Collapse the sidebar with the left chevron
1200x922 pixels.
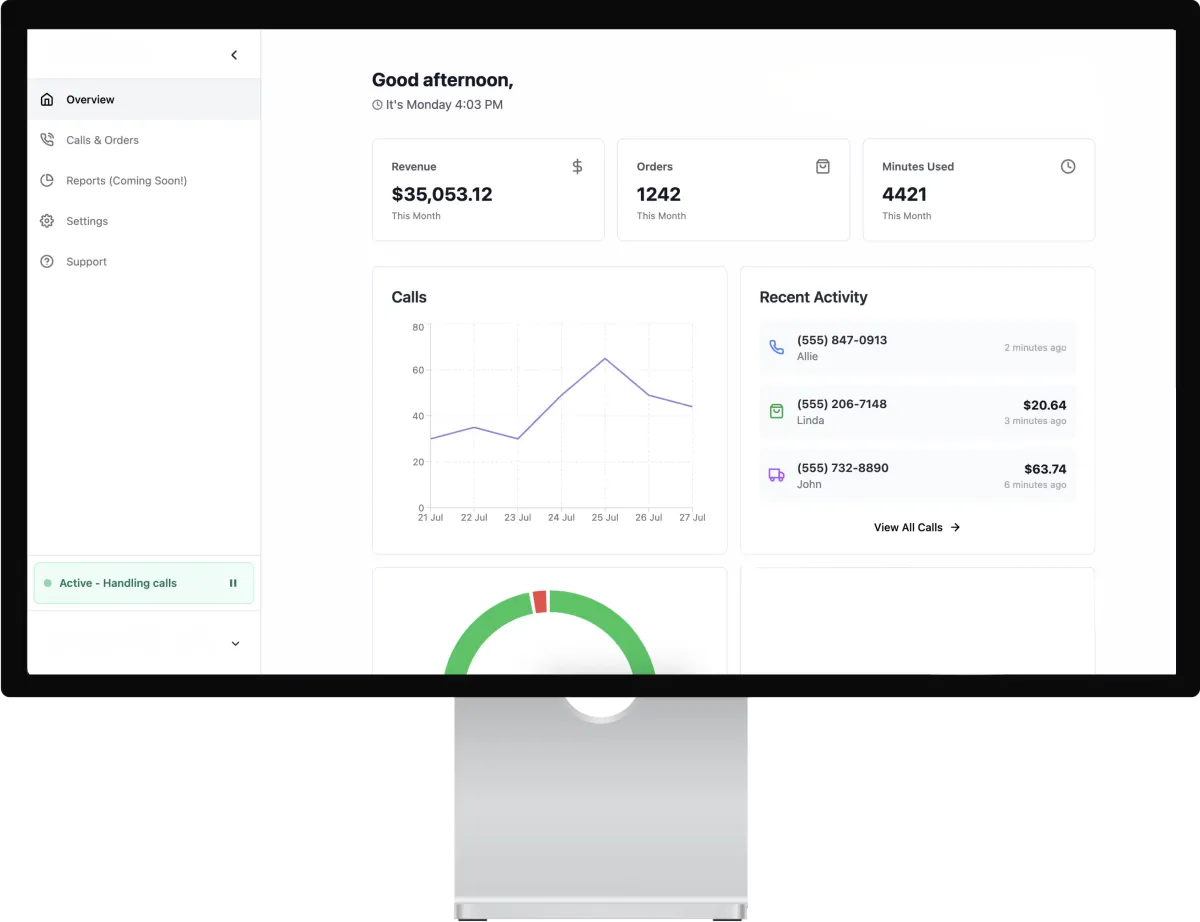click(x=234, y=55)
